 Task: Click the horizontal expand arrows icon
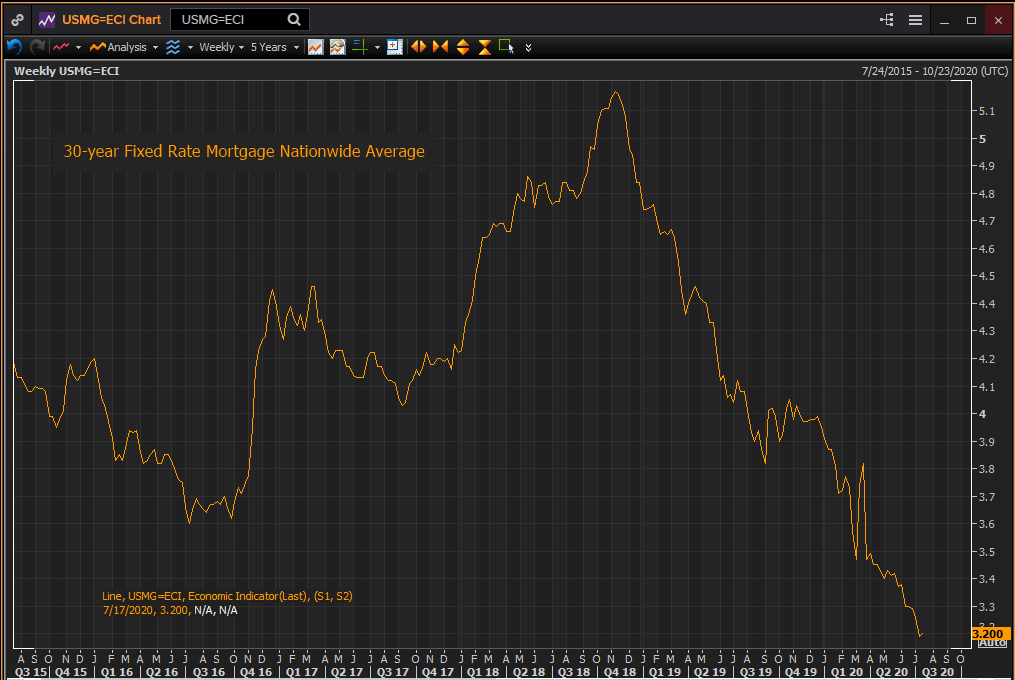tap(419, 47)
